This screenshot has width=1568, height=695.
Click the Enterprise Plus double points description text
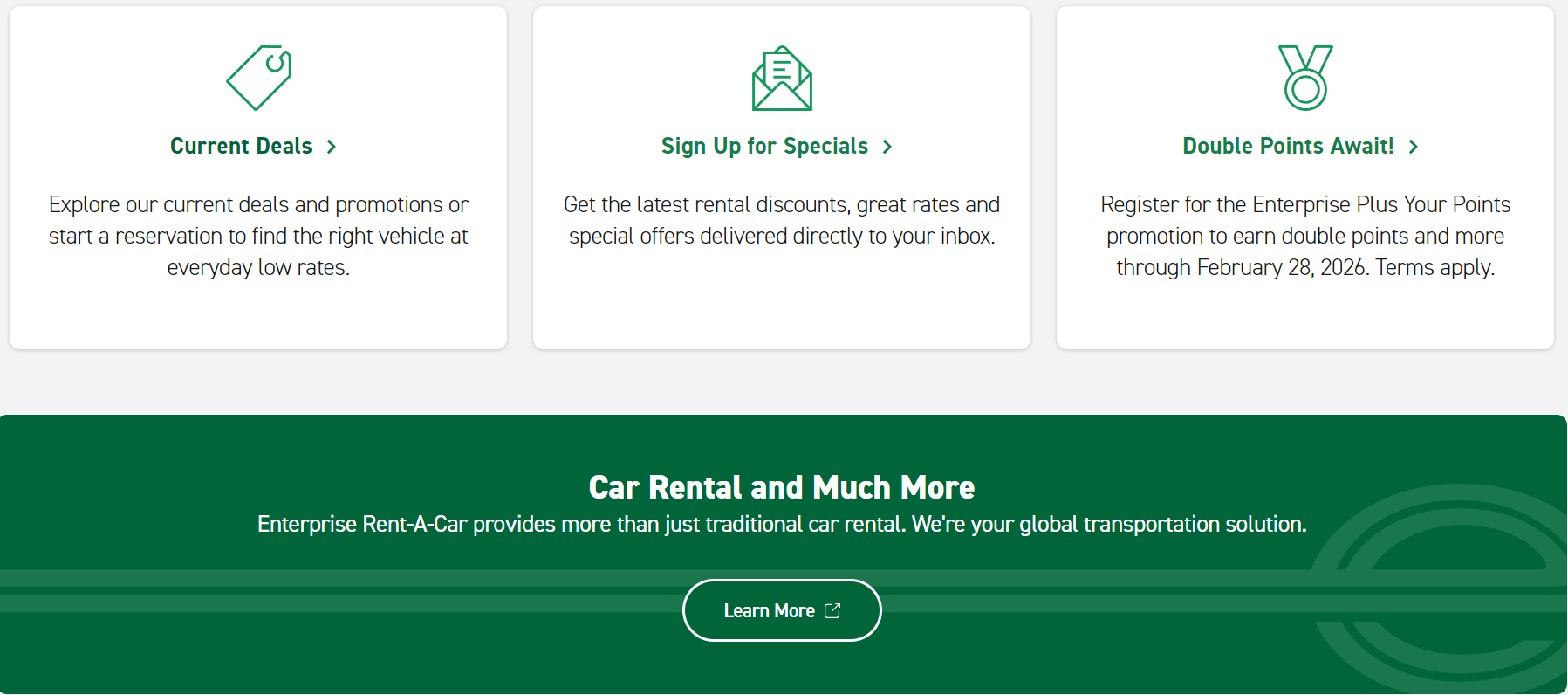[1305, 236]
